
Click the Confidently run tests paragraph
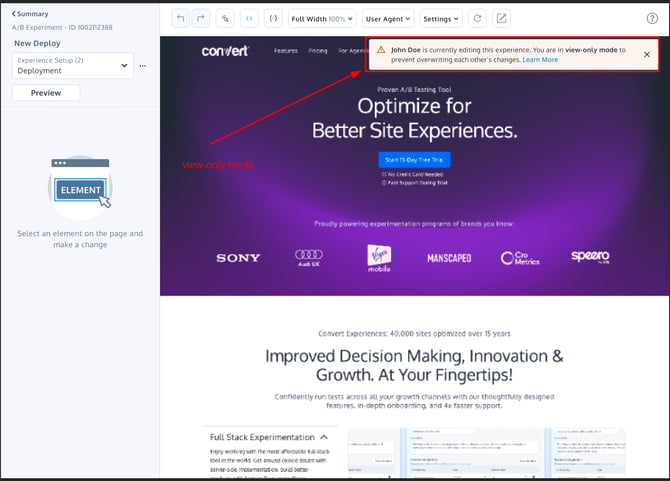tap(414, 401)
